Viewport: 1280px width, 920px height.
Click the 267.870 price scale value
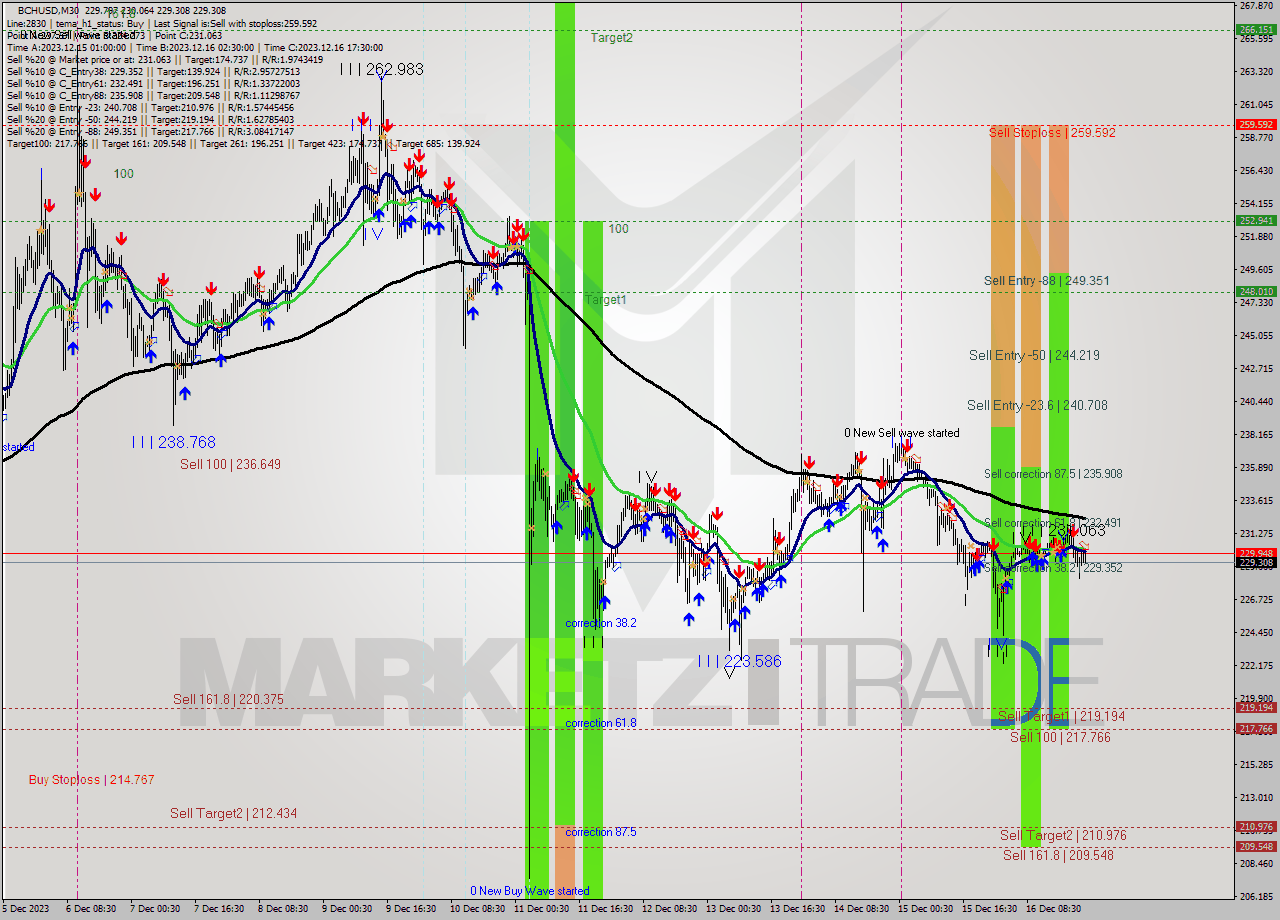click(1256, 5)
